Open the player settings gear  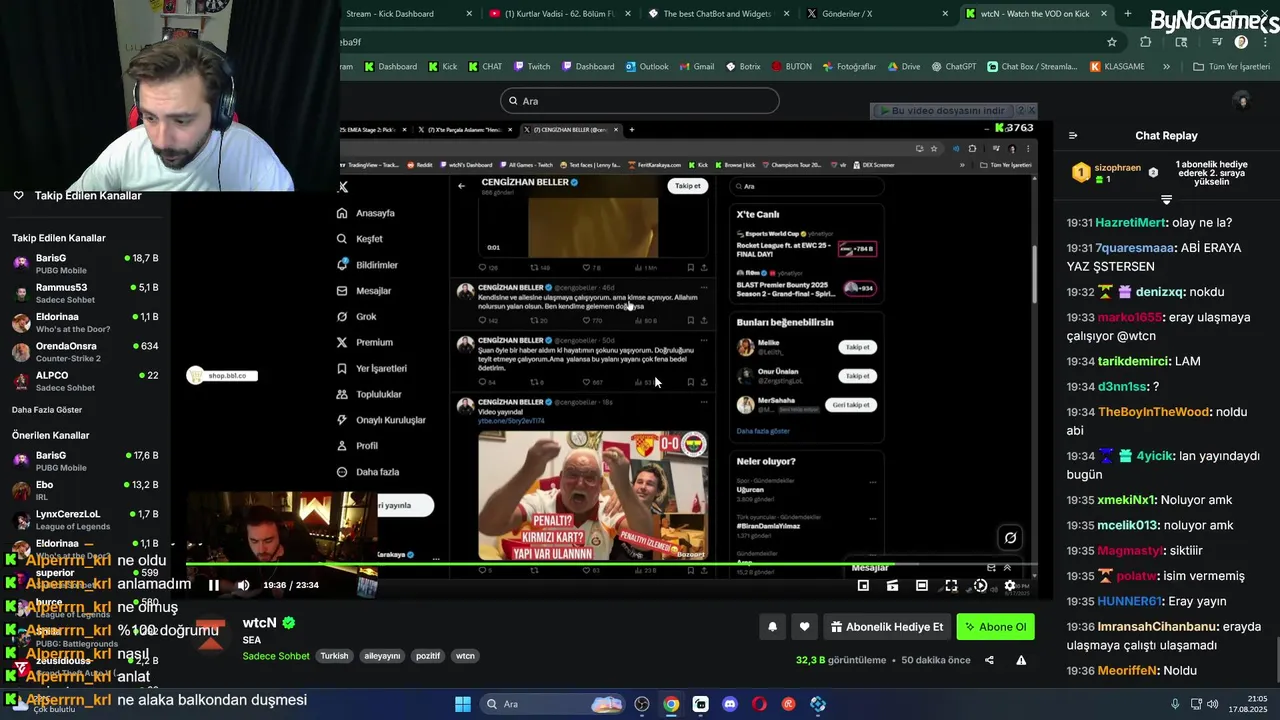pyautogui.click(x=1010, y=586)
